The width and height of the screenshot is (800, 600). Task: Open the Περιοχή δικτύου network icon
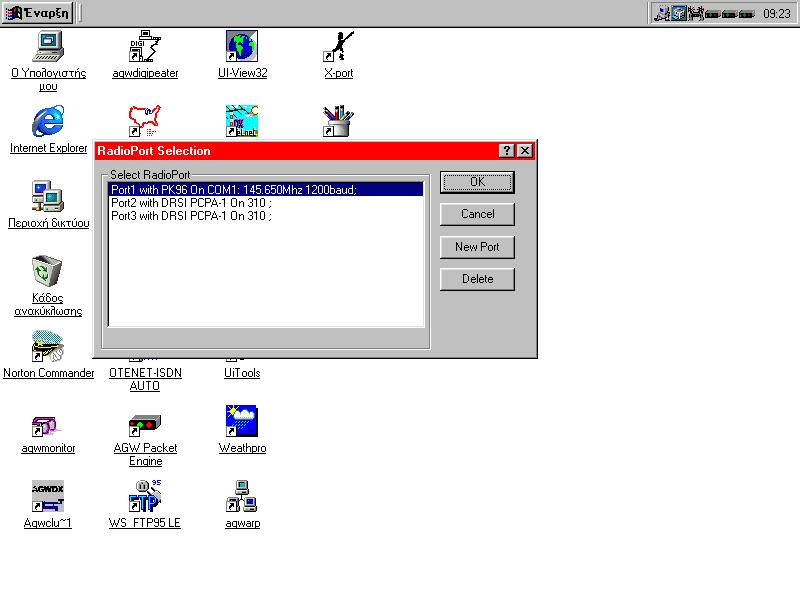pos(48,196)
